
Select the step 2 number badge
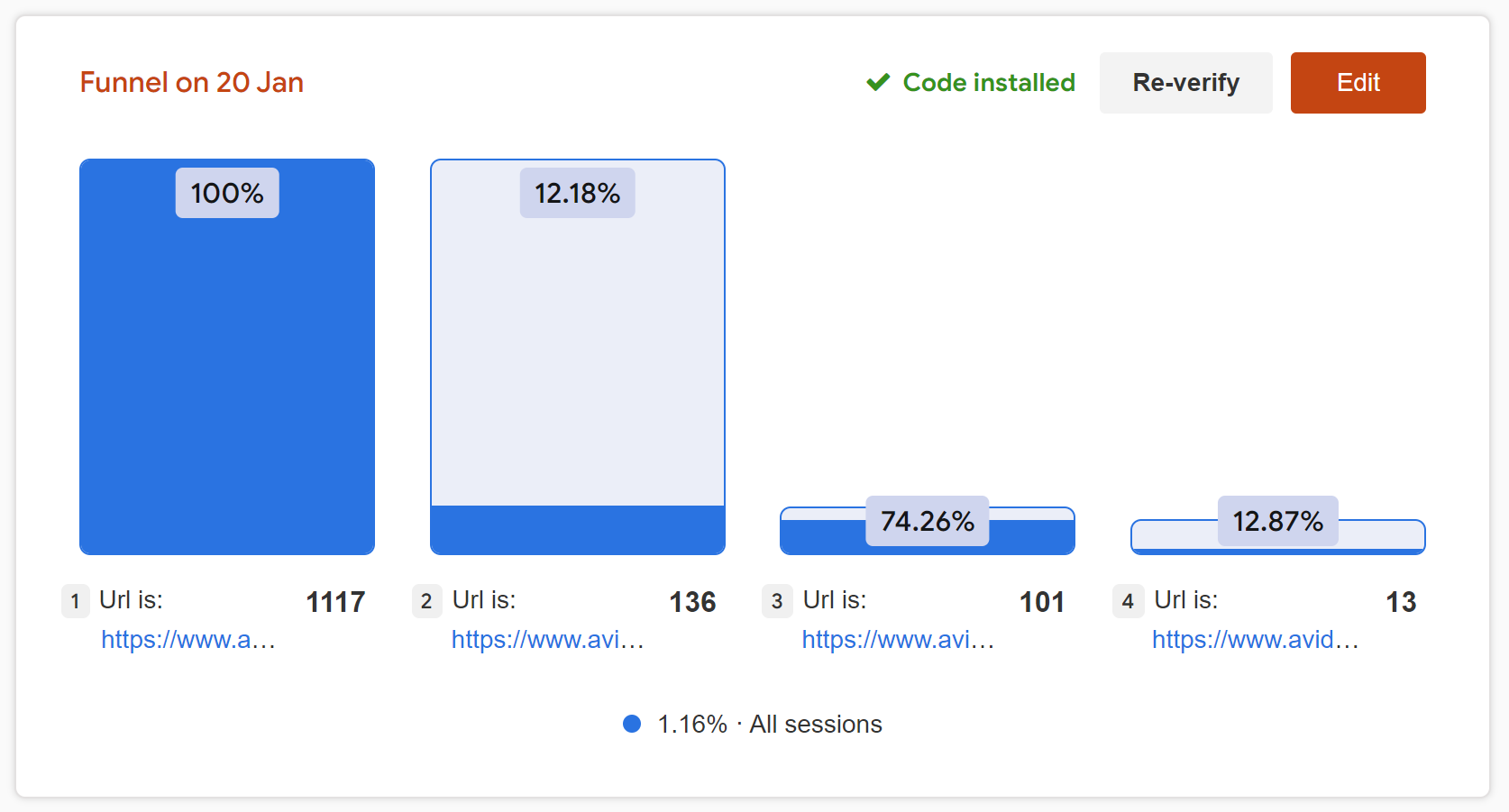click(x=426, y=601)
